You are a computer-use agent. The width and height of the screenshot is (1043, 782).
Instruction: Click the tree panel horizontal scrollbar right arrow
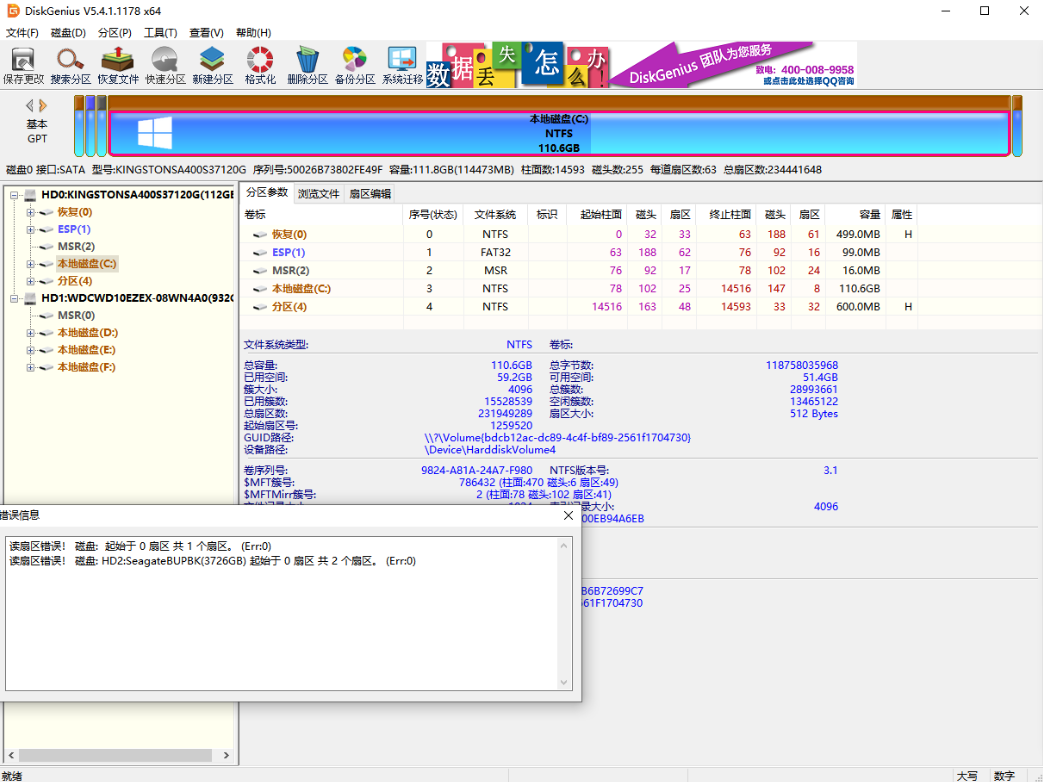click(226, 755)
